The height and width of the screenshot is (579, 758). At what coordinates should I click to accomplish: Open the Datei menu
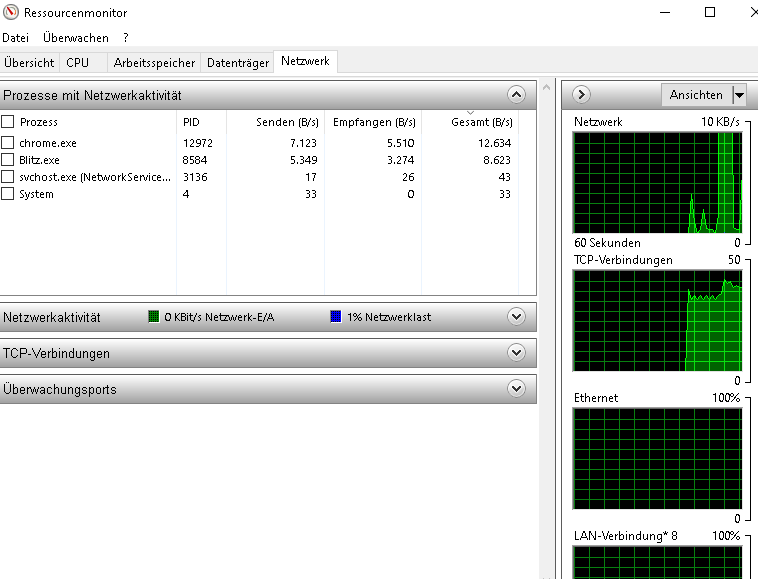(x=15, y=38)
